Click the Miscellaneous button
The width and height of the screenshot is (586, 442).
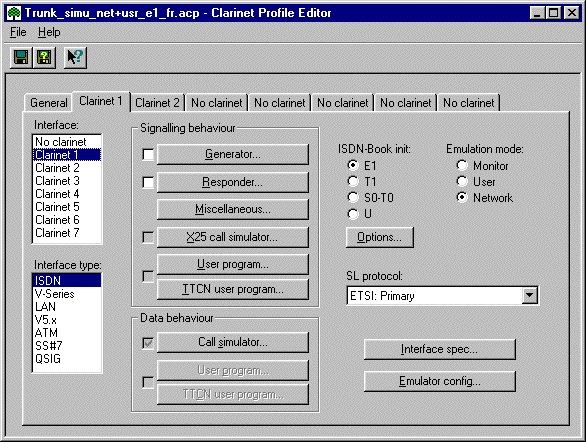pos(233,209)
